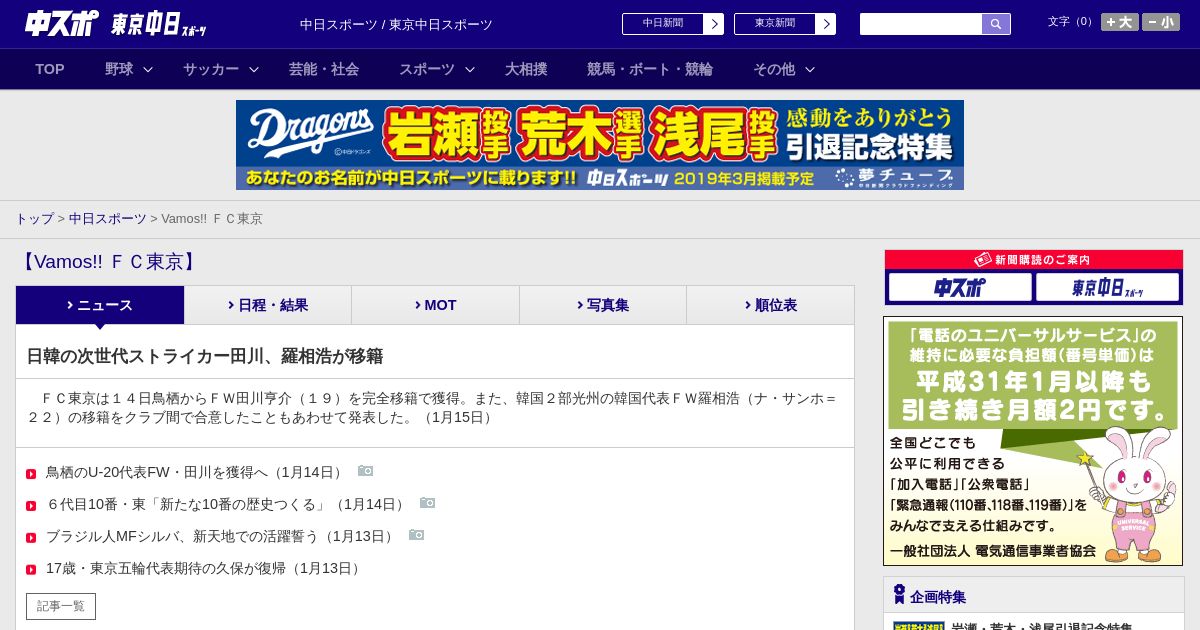This screenshot has height=630, width=1200.
Task: Open the 野球 navigation menu
Action: click(x=119, y=69)
